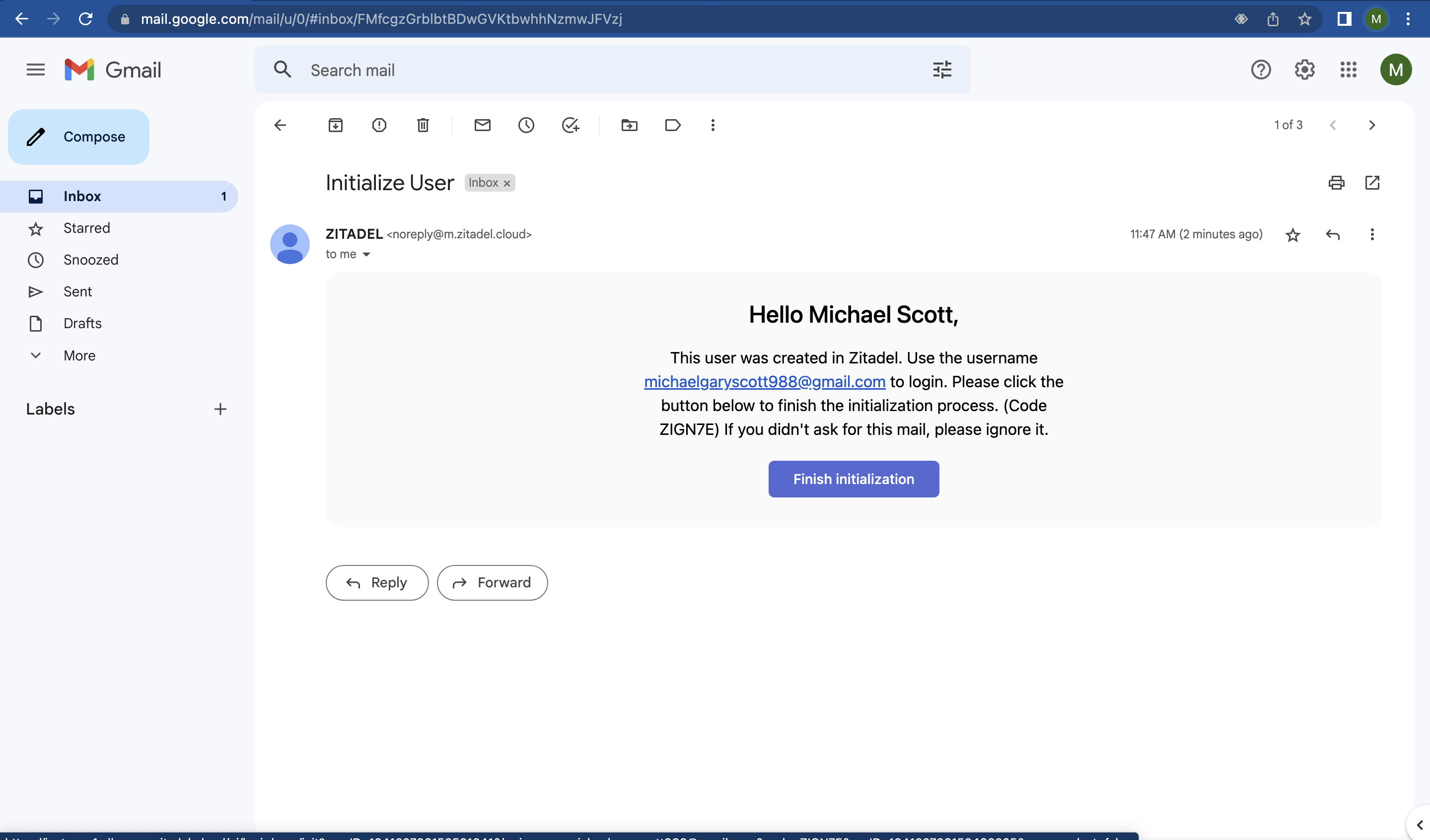
Task: Print the email conversation
Action: pos(1336,183)
